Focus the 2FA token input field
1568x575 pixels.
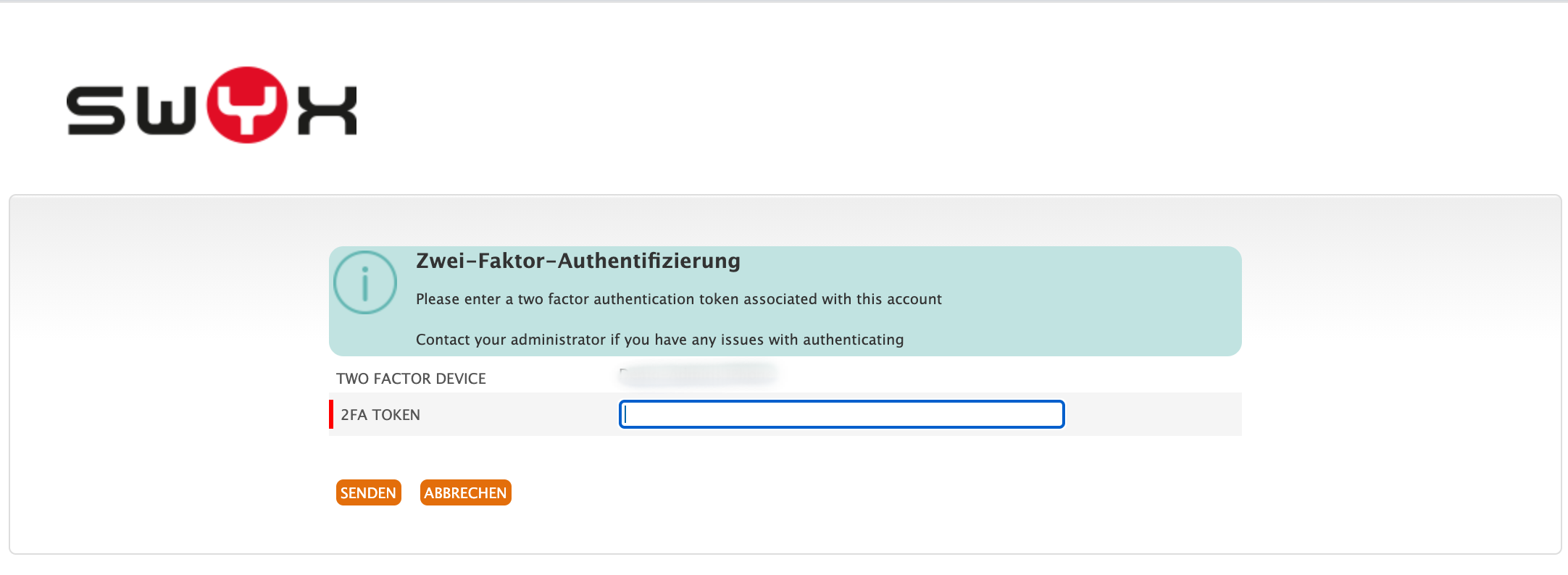click(x=841, y=414)
